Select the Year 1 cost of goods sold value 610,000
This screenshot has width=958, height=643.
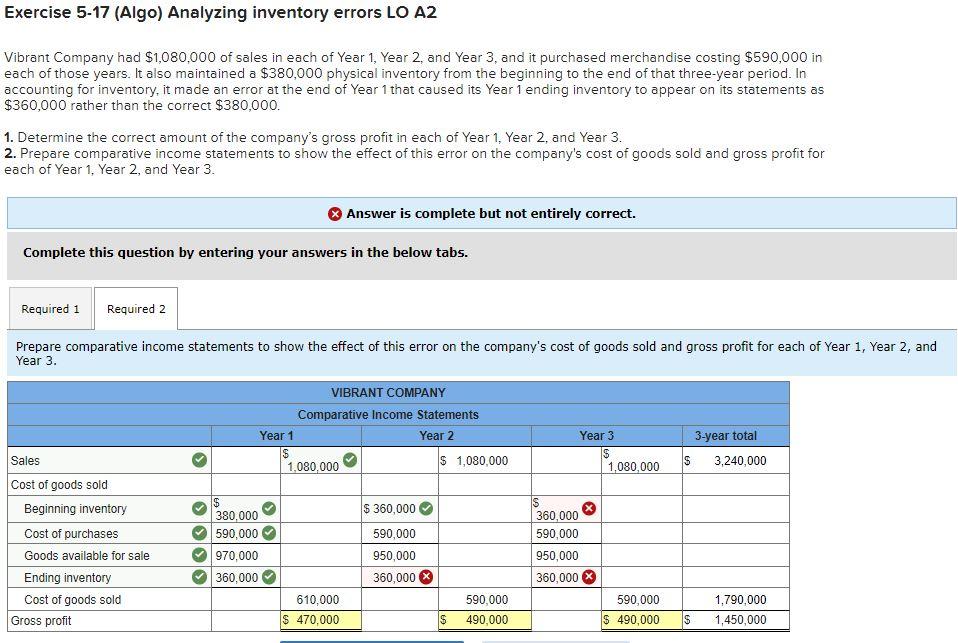pos(318,600)
